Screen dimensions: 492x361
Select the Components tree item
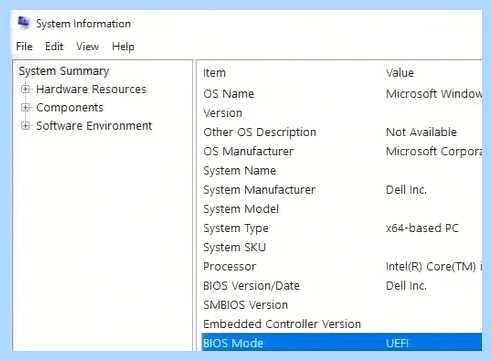pos(70,108)
